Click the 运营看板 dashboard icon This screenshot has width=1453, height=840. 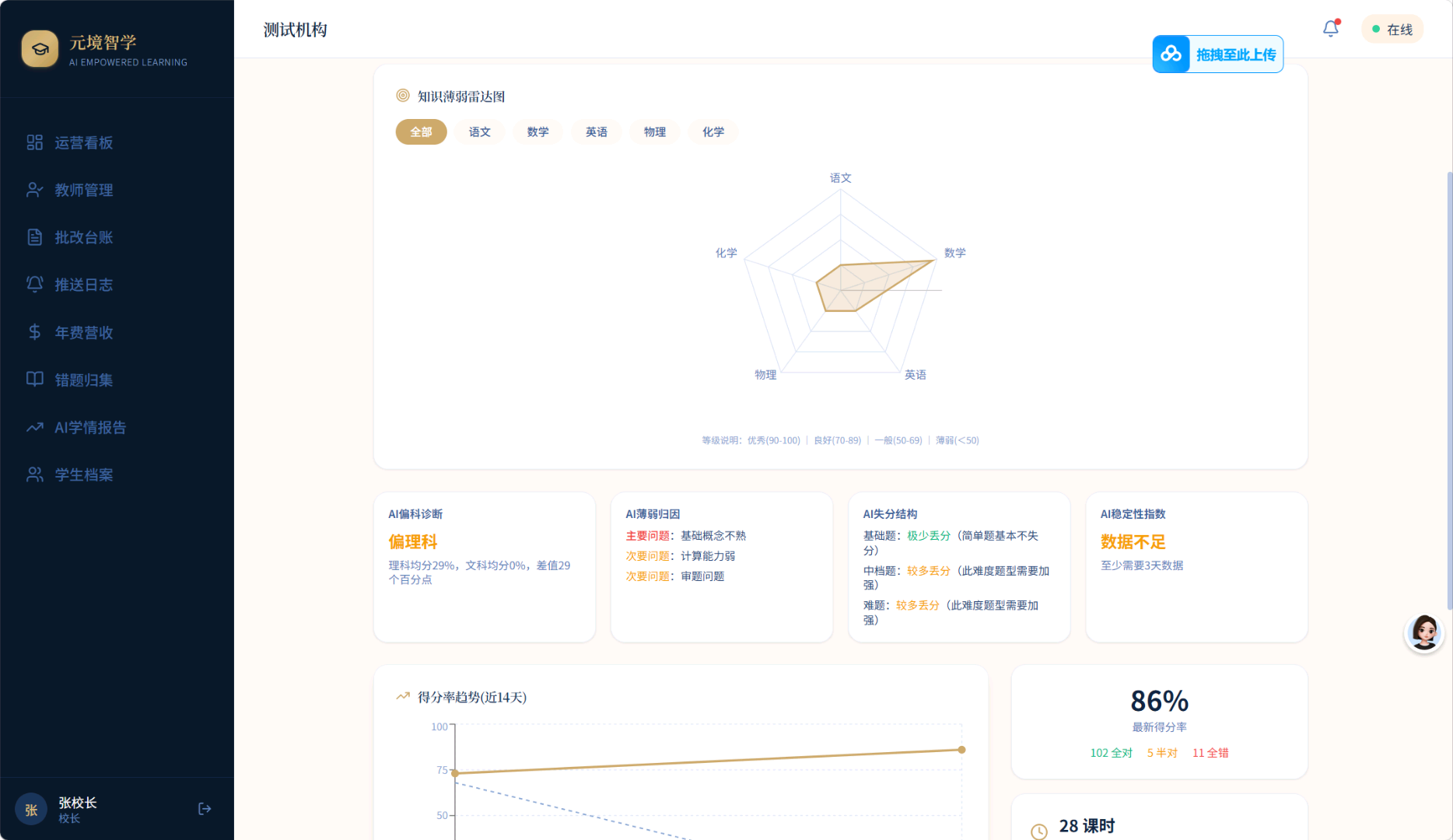point(34,142)
